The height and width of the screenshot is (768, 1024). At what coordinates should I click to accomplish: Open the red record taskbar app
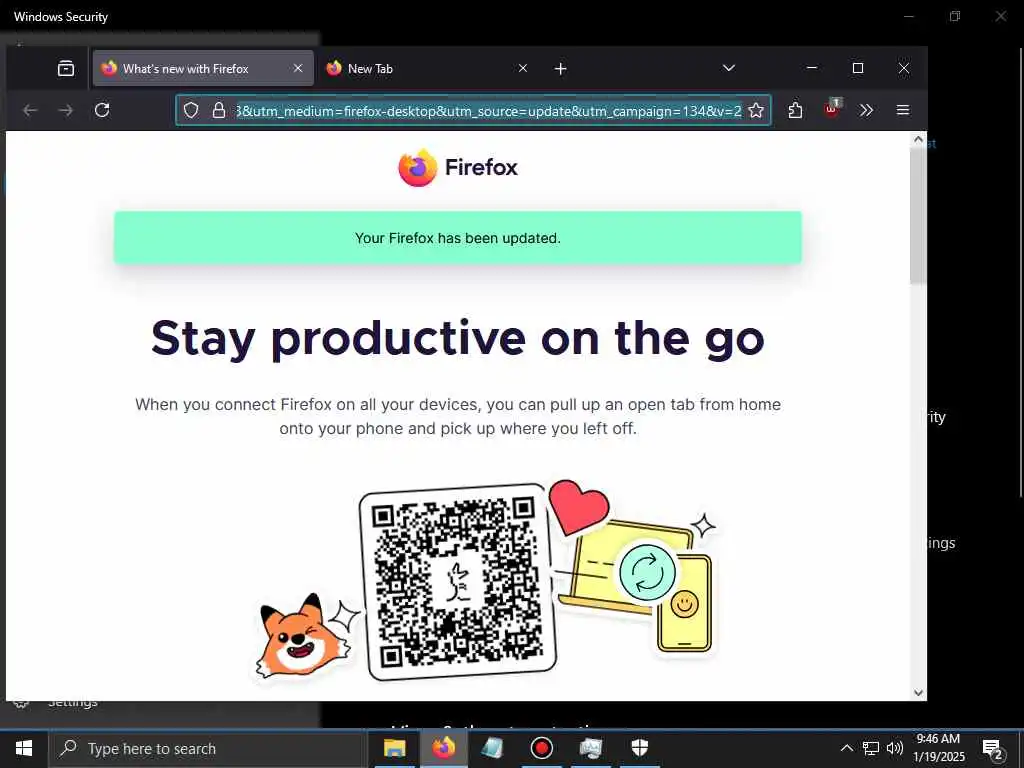click(541, 748)
